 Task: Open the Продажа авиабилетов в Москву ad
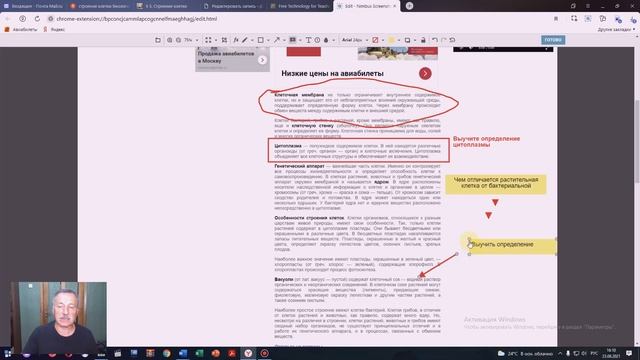(x=232, y=59)
